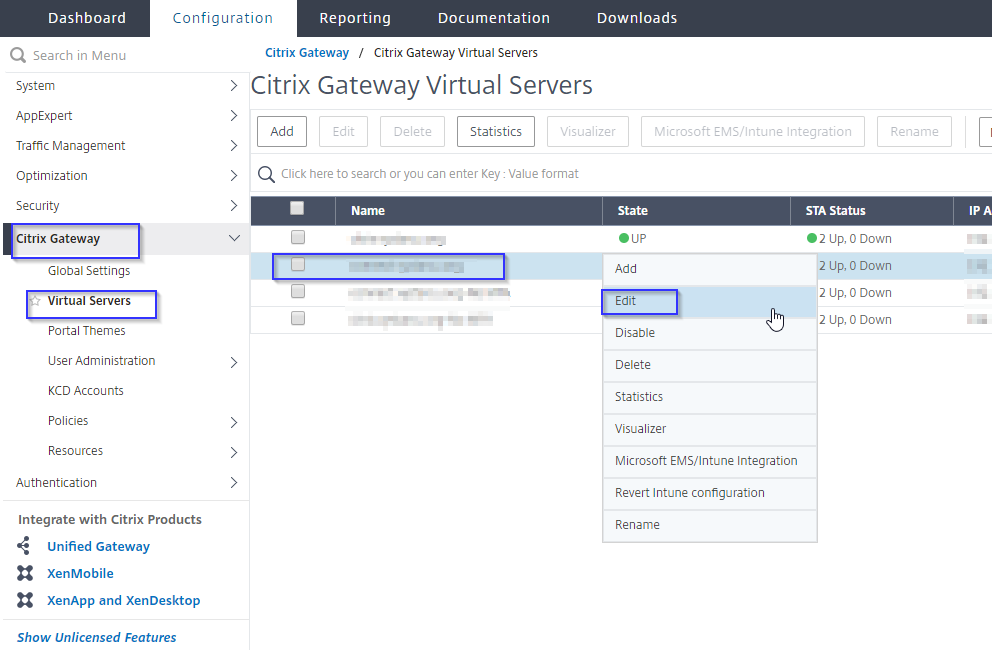This screenshot has height=650, width=992.
Task: Follow the Citrix Gateway breadcrumb link
Action: (307, 53)
